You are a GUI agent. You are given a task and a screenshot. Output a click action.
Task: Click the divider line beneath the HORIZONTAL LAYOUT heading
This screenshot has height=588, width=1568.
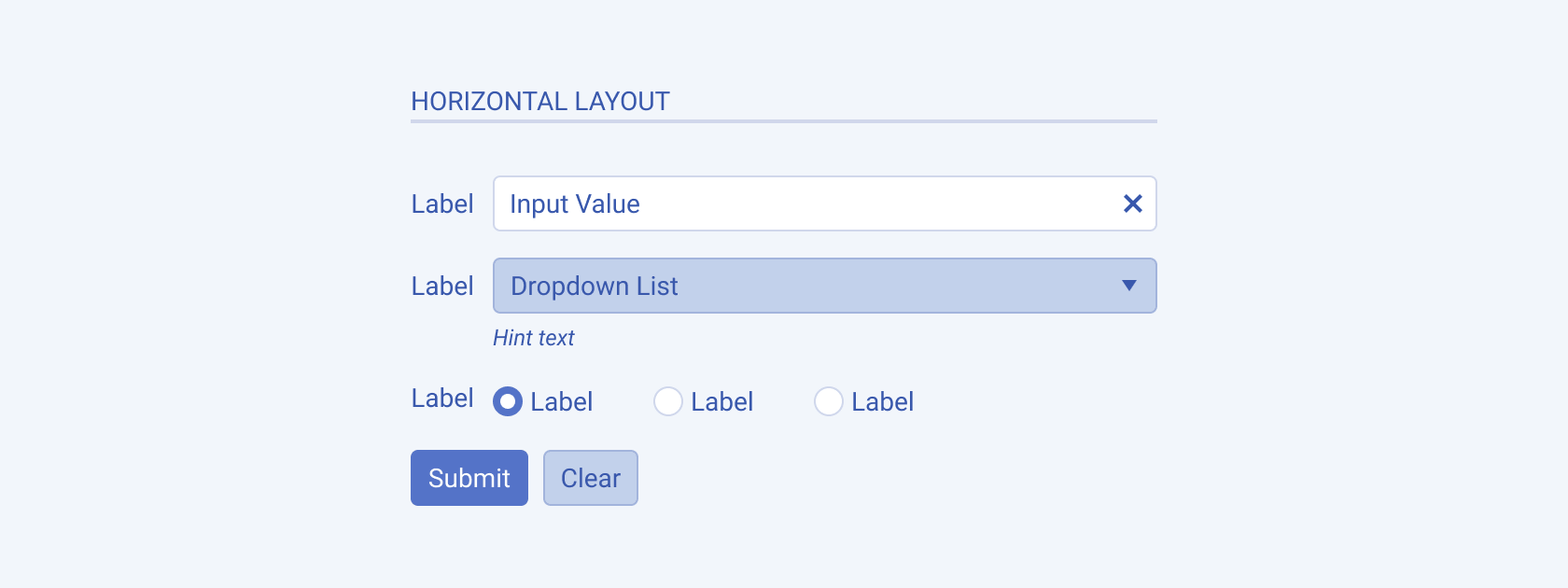pyautogui.click(x=784, y=121)
